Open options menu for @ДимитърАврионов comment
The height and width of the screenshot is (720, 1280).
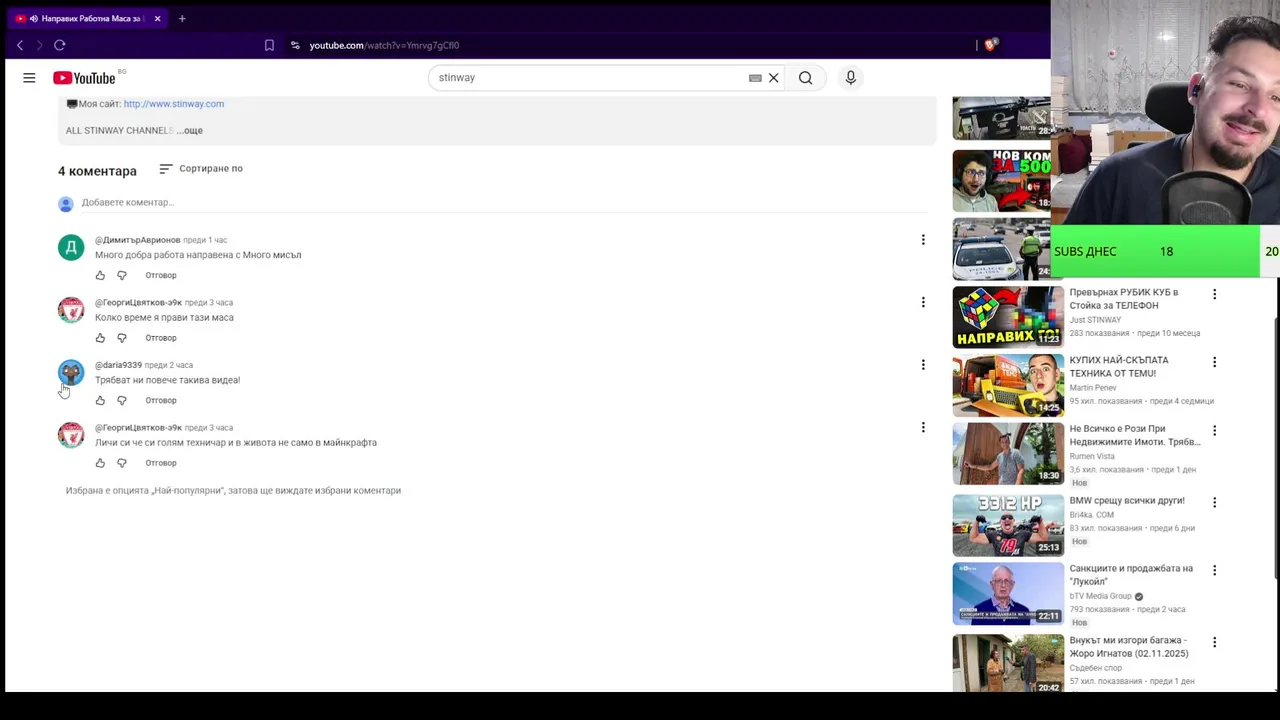click(x=923, y=240)
